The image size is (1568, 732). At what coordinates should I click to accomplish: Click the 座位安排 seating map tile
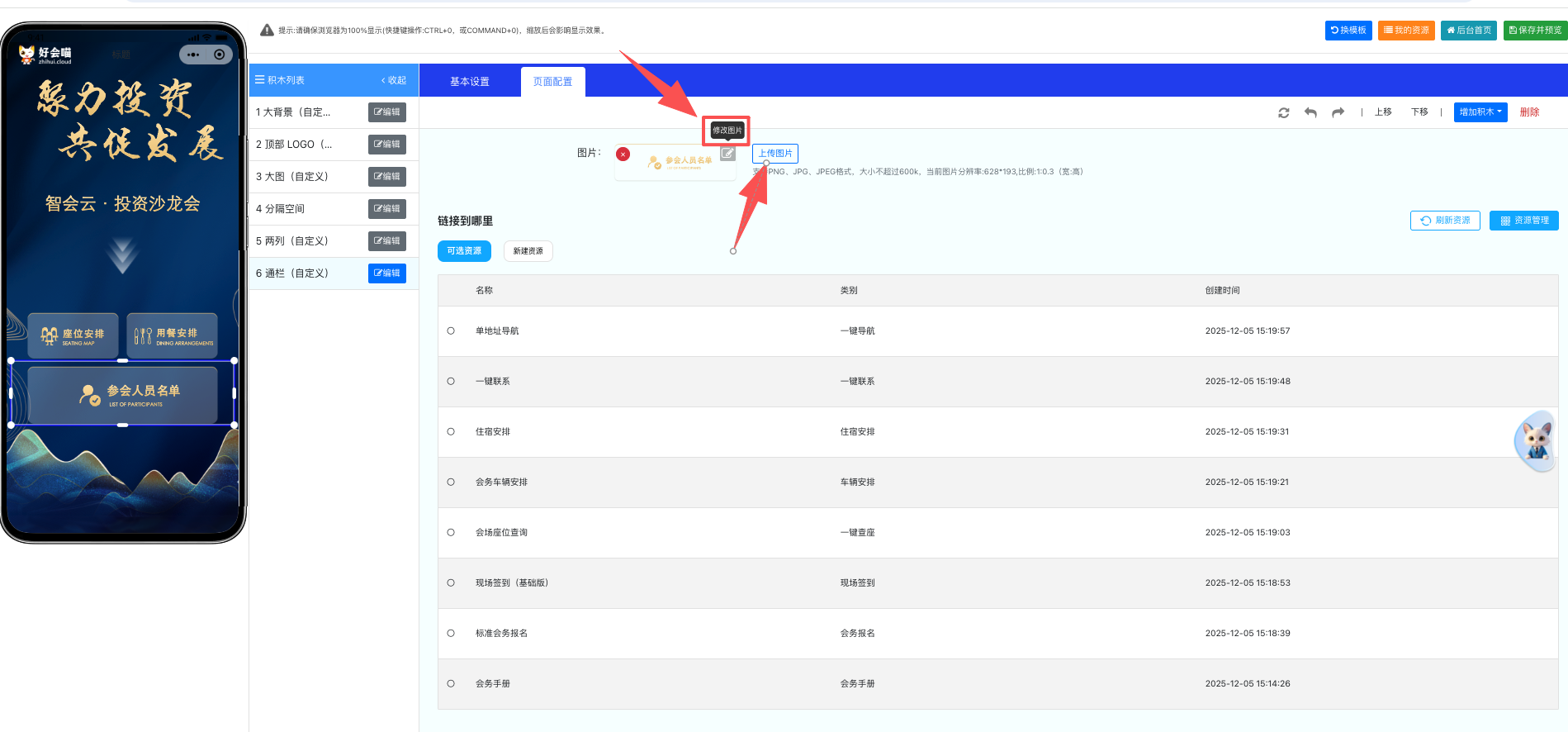(73, 335)
